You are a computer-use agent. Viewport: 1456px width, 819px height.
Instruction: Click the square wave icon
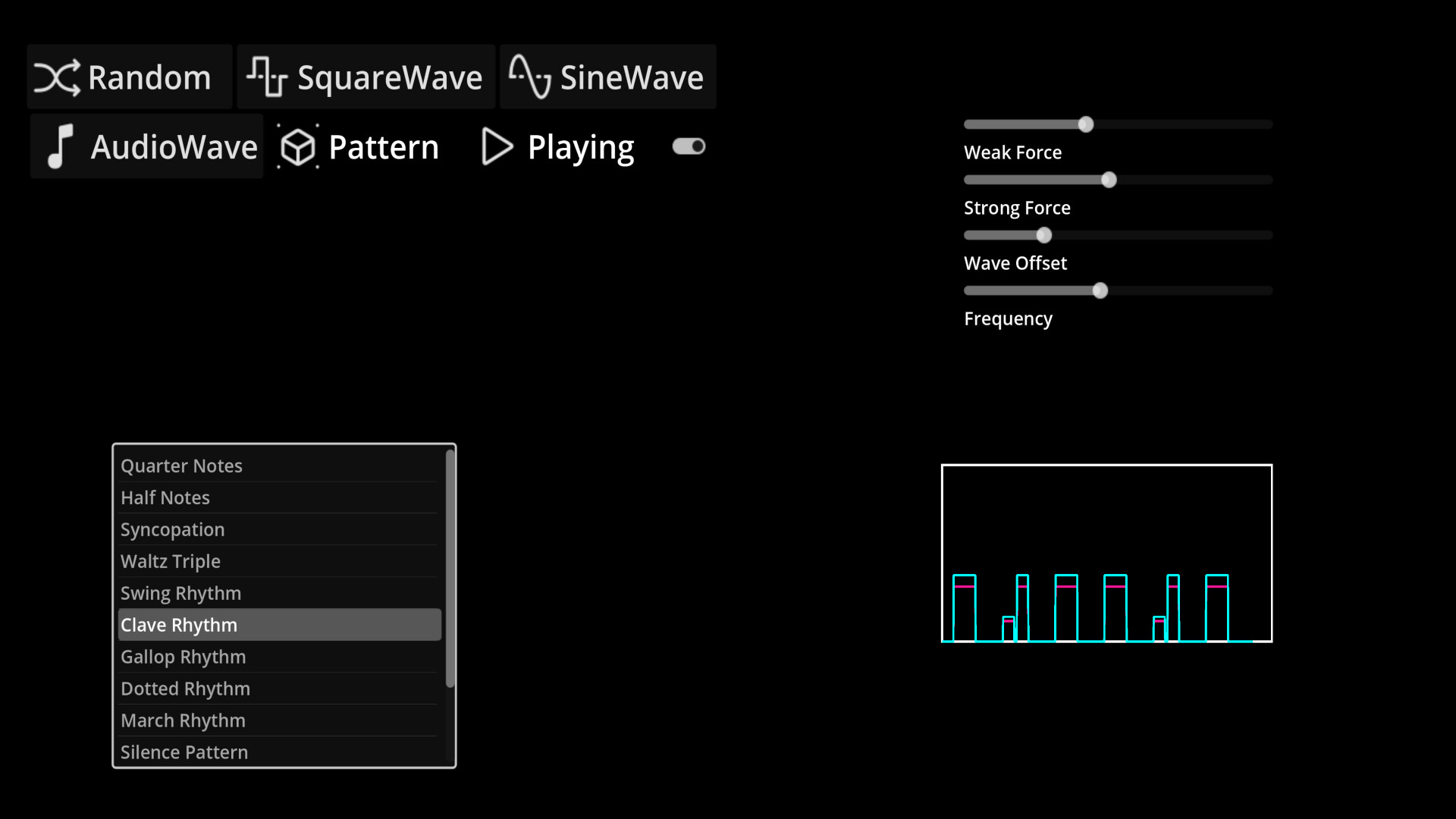point(266,76)
